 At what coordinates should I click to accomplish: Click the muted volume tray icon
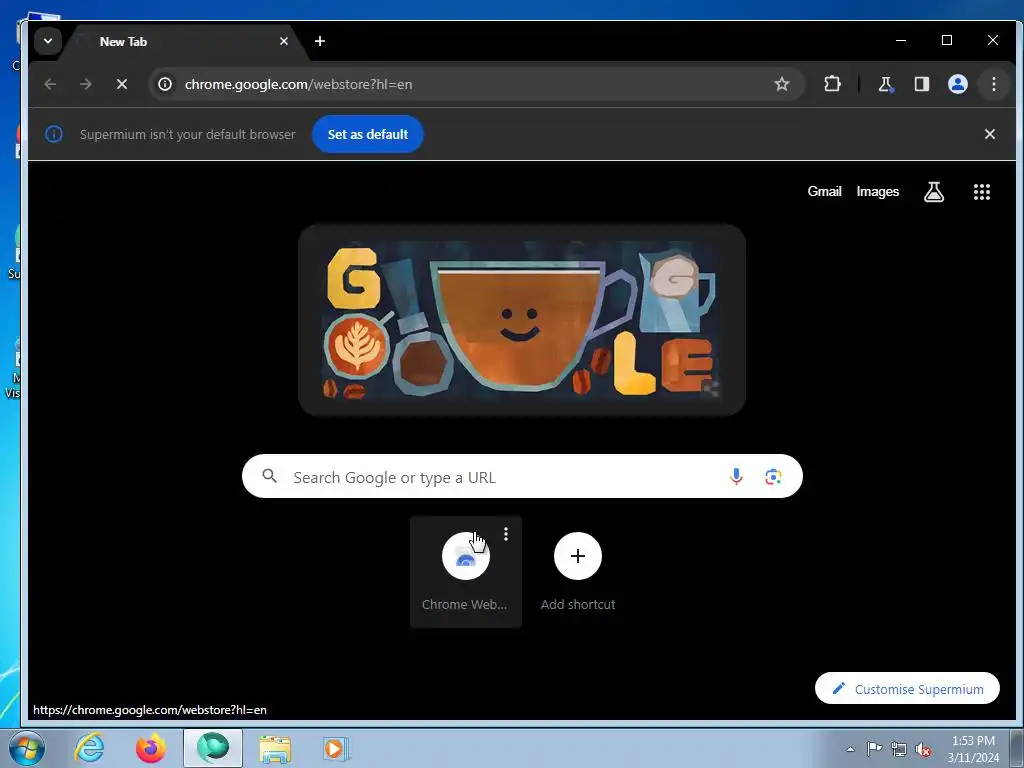923,749
